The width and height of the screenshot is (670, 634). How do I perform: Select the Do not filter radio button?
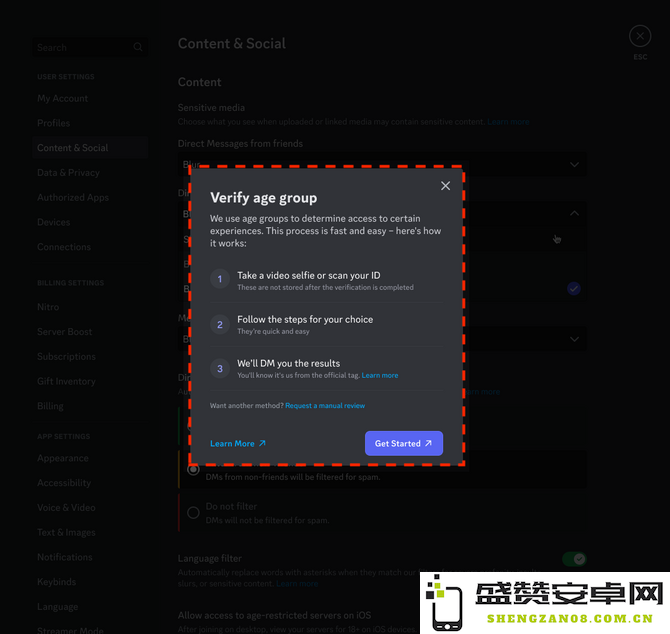[193, 513]
